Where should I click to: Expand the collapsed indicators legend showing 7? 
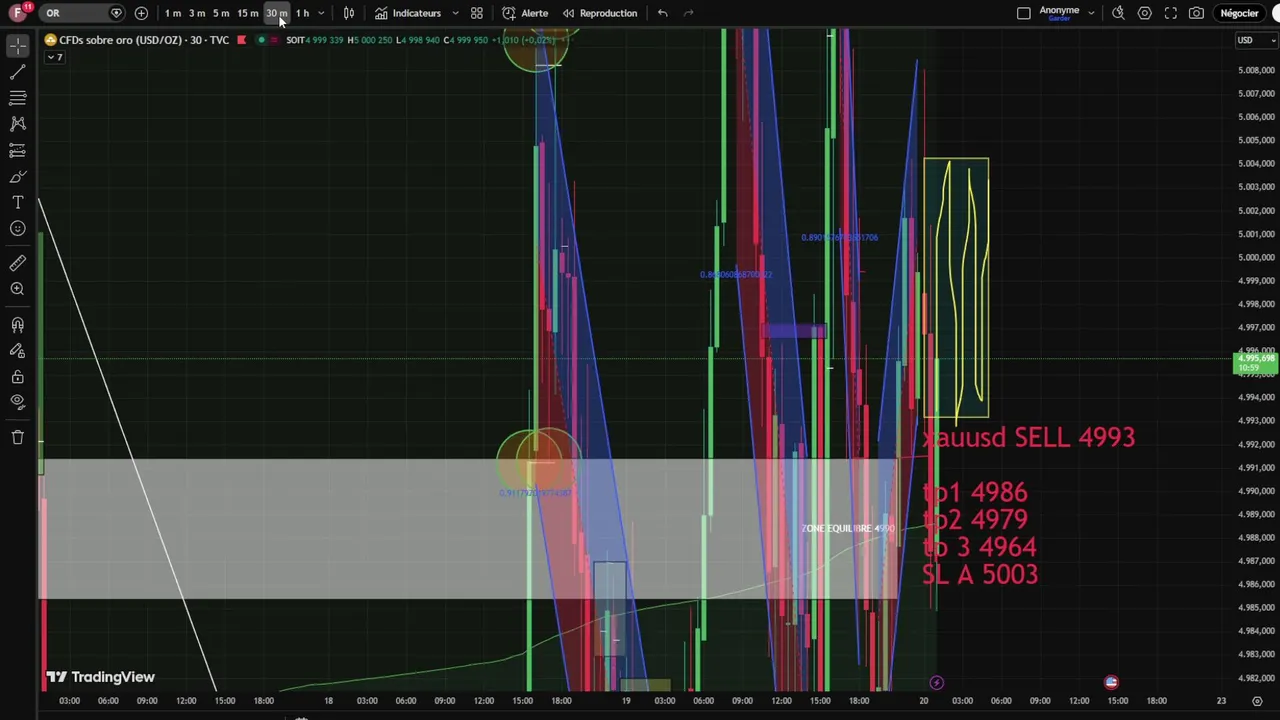[54, 57]
